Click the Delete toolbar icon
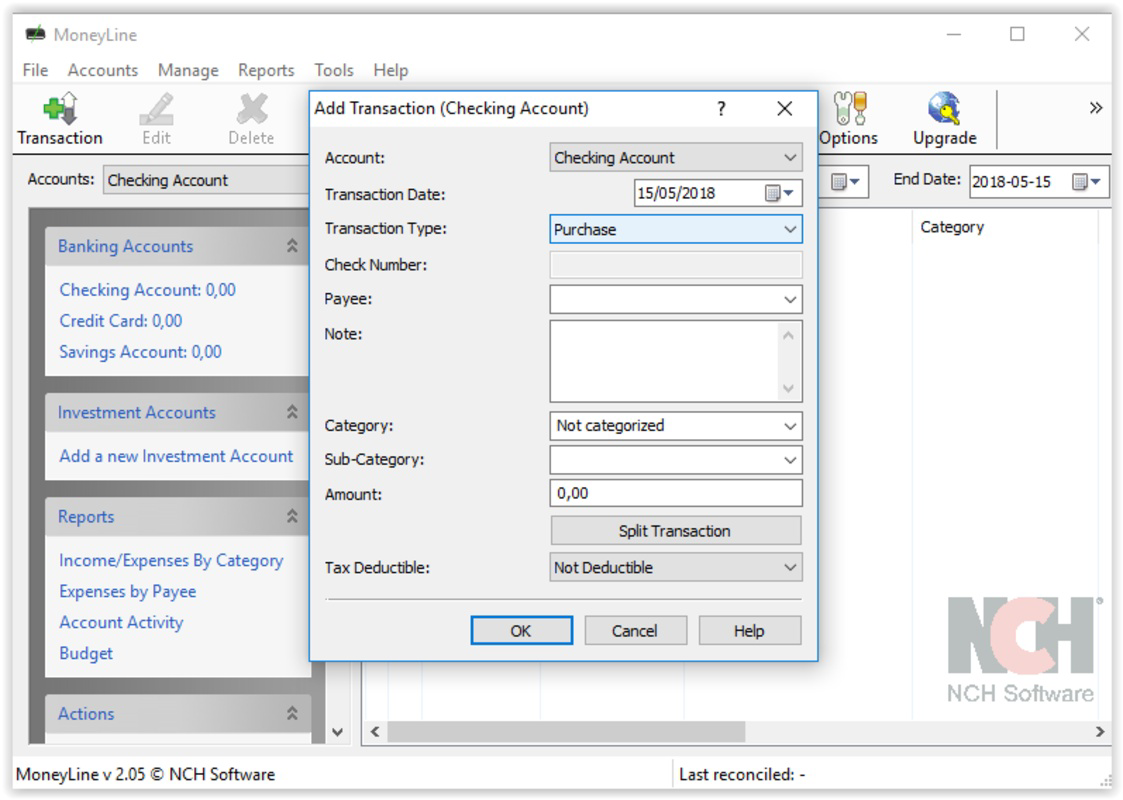This screenshot has width=1123, height=800. pyautogui.click(x=248, y=120)
